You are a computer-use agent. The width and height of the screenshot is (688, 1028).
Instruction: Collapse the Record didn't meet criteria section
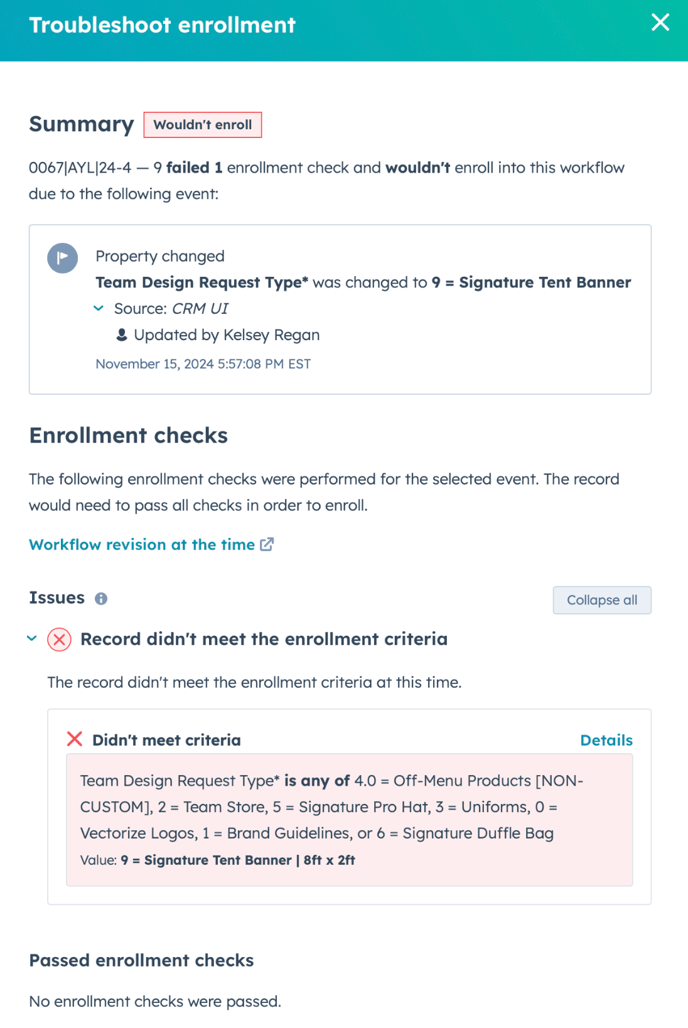33,639
